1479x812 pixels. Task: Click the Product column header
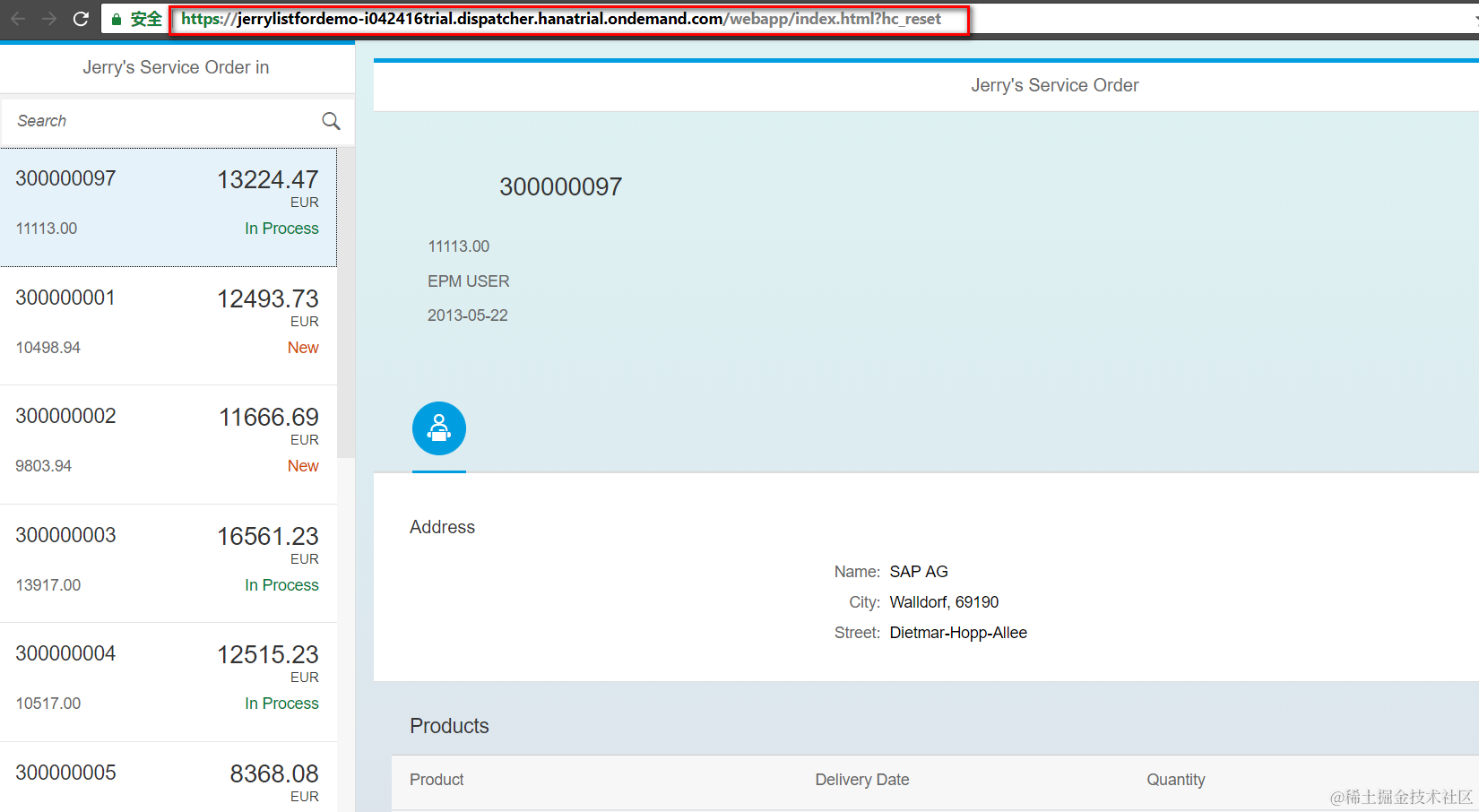[x=437, y=780]
